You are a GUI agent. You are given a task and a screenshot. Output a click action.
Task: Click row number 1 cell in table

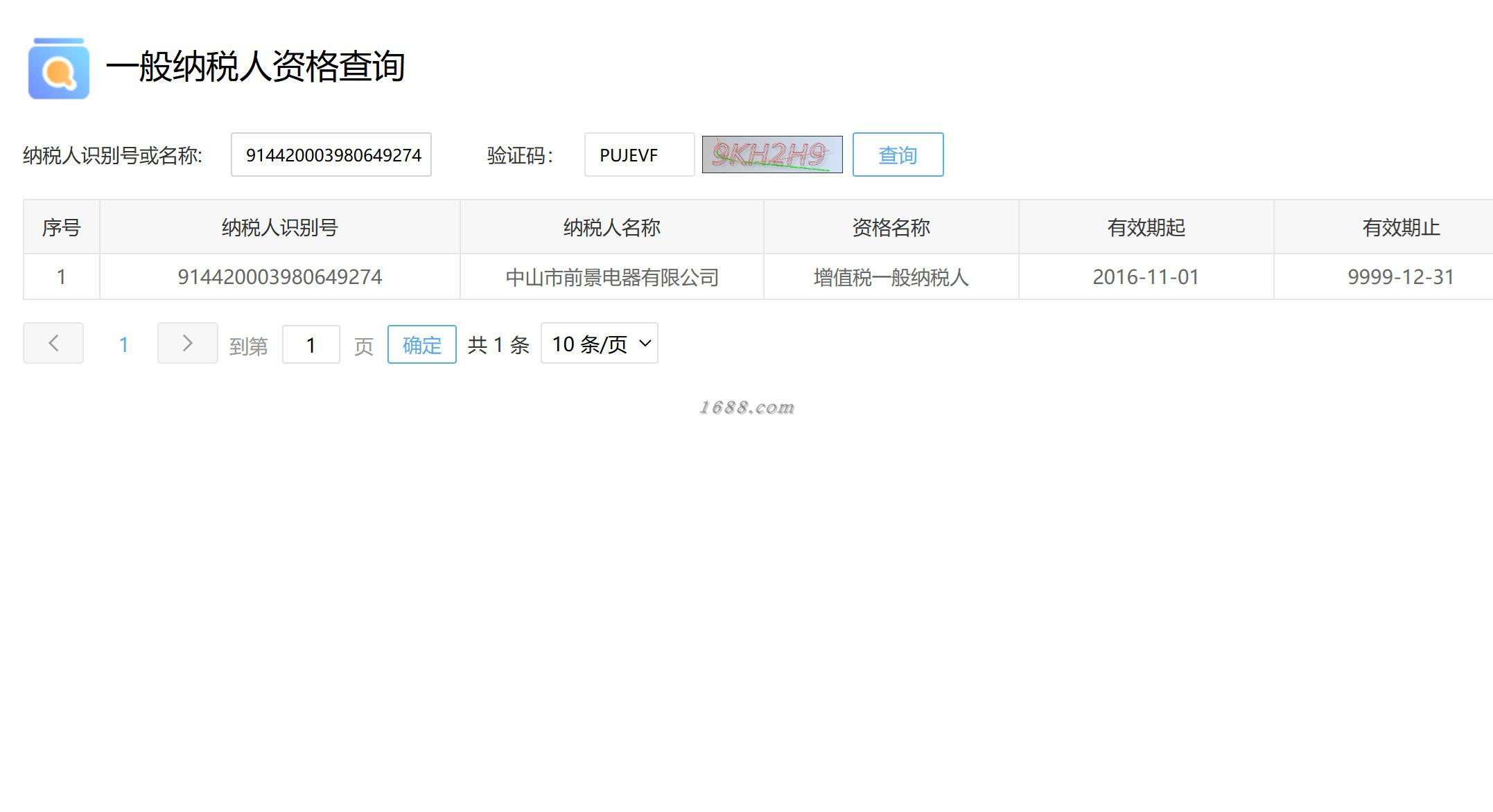tap(62, 277)
